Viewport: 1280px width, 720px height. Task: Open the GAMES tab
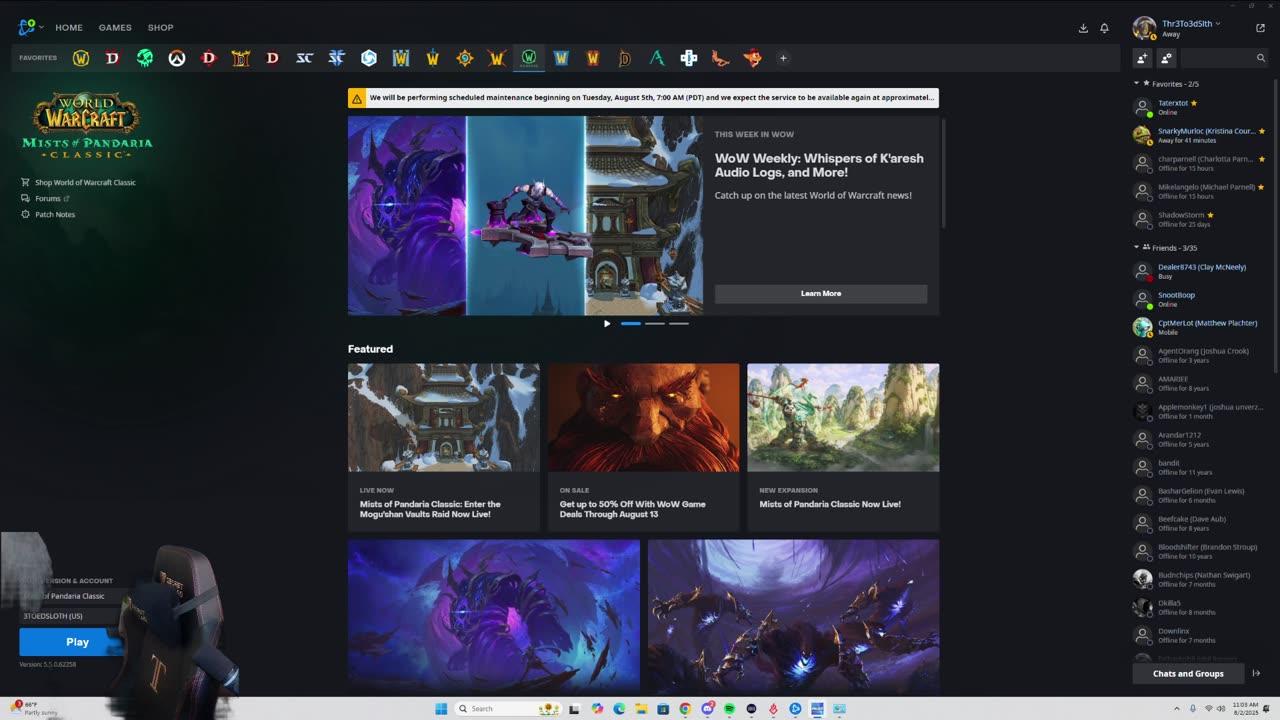[x=115, y=28]
